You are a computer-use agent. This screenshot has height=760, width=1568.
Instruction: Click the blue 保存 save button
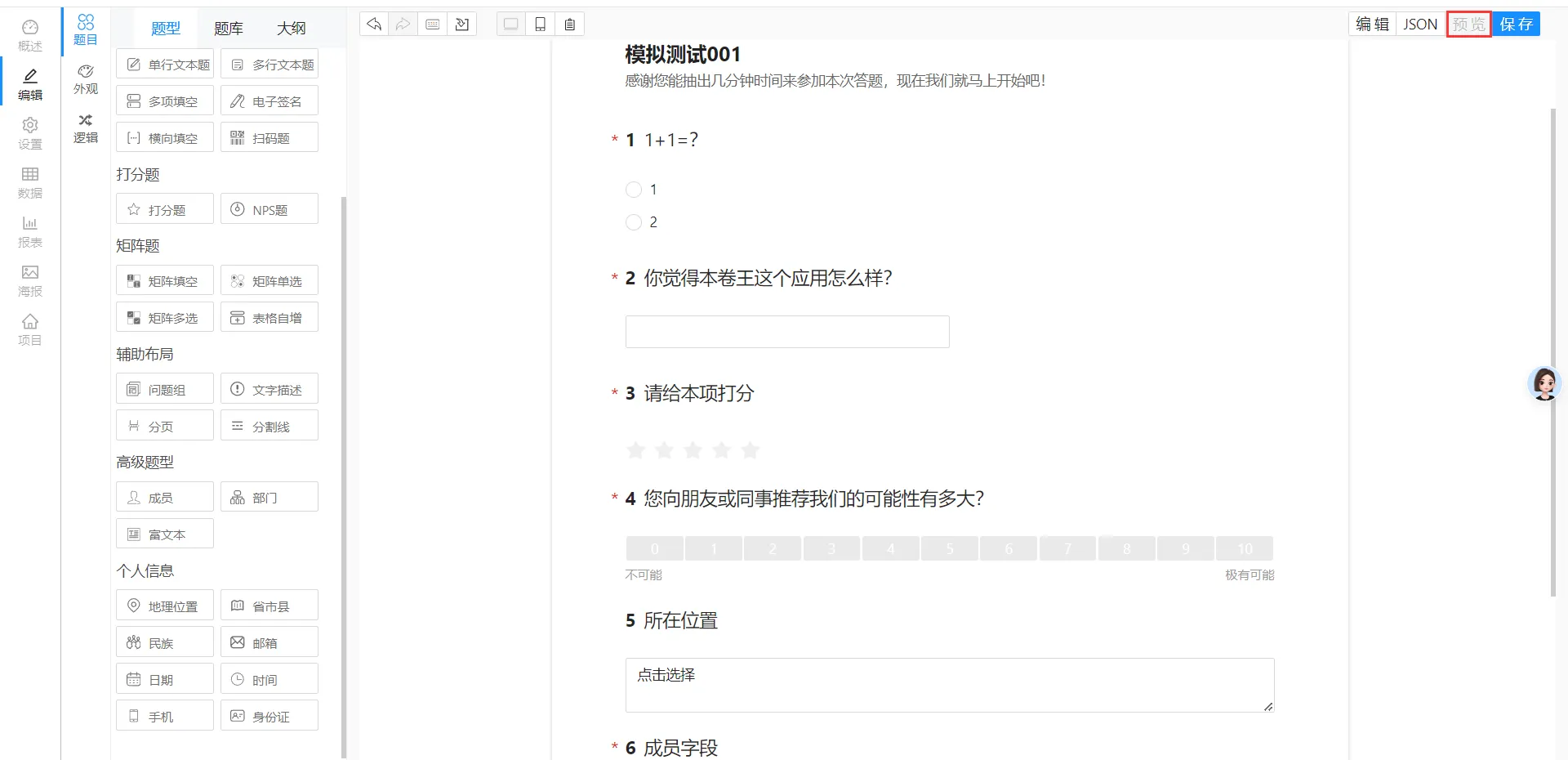pyautogui.click(x=1517, y=25)
